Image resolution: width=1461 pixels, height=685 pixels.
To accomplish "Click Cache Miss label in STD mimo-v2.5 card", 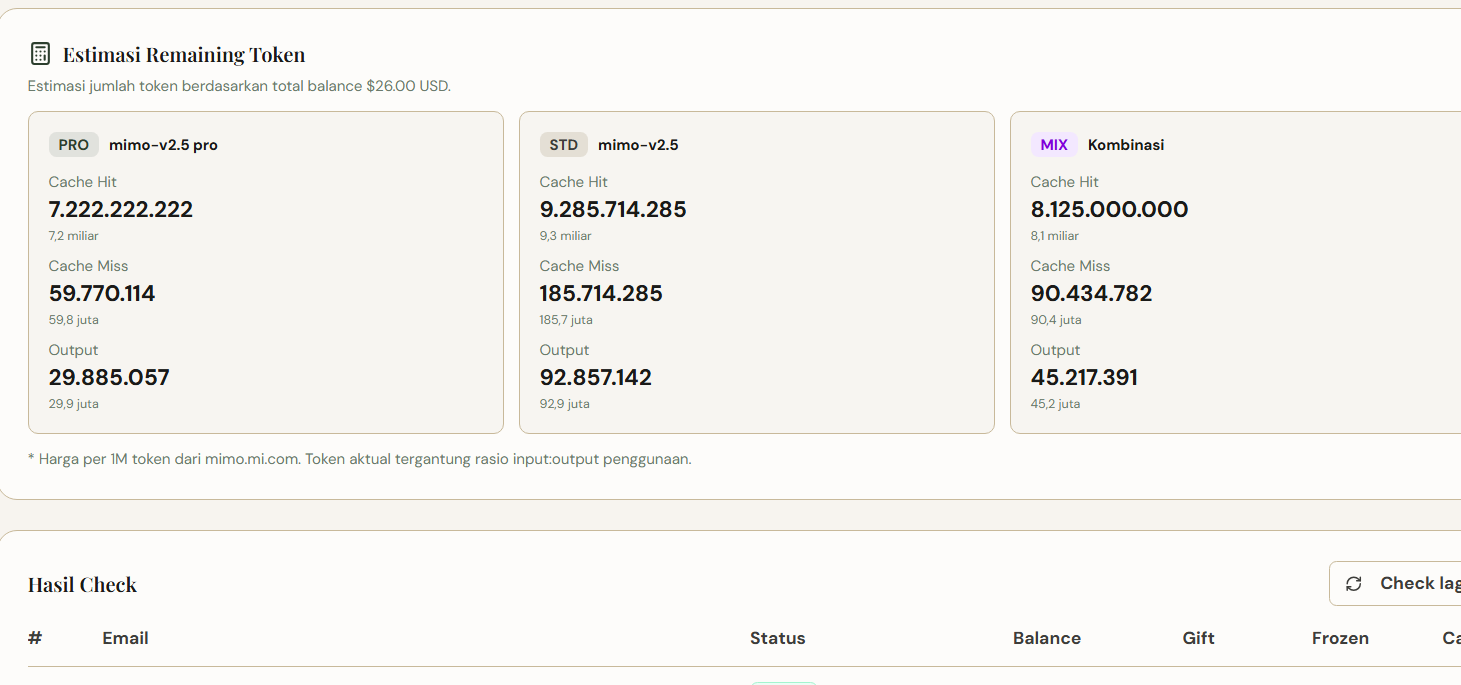I will coord(580,266).
